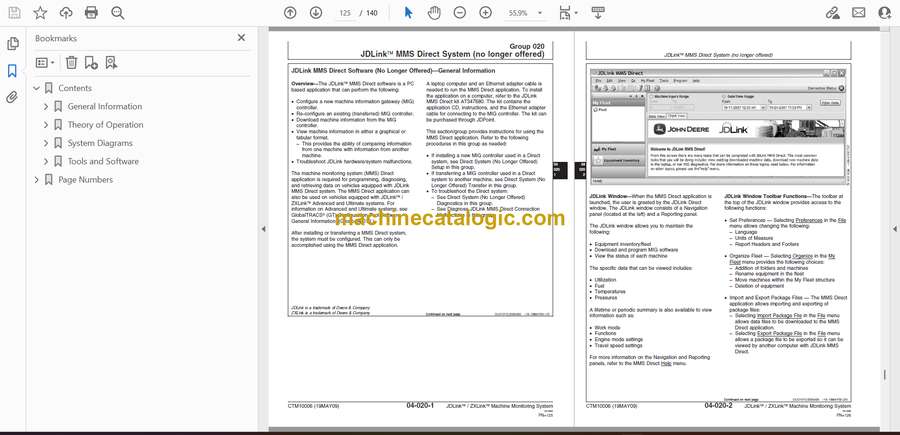Click the Bookmarks panel title
Viewport: 900px width, 435px height.
coord(56,38)
